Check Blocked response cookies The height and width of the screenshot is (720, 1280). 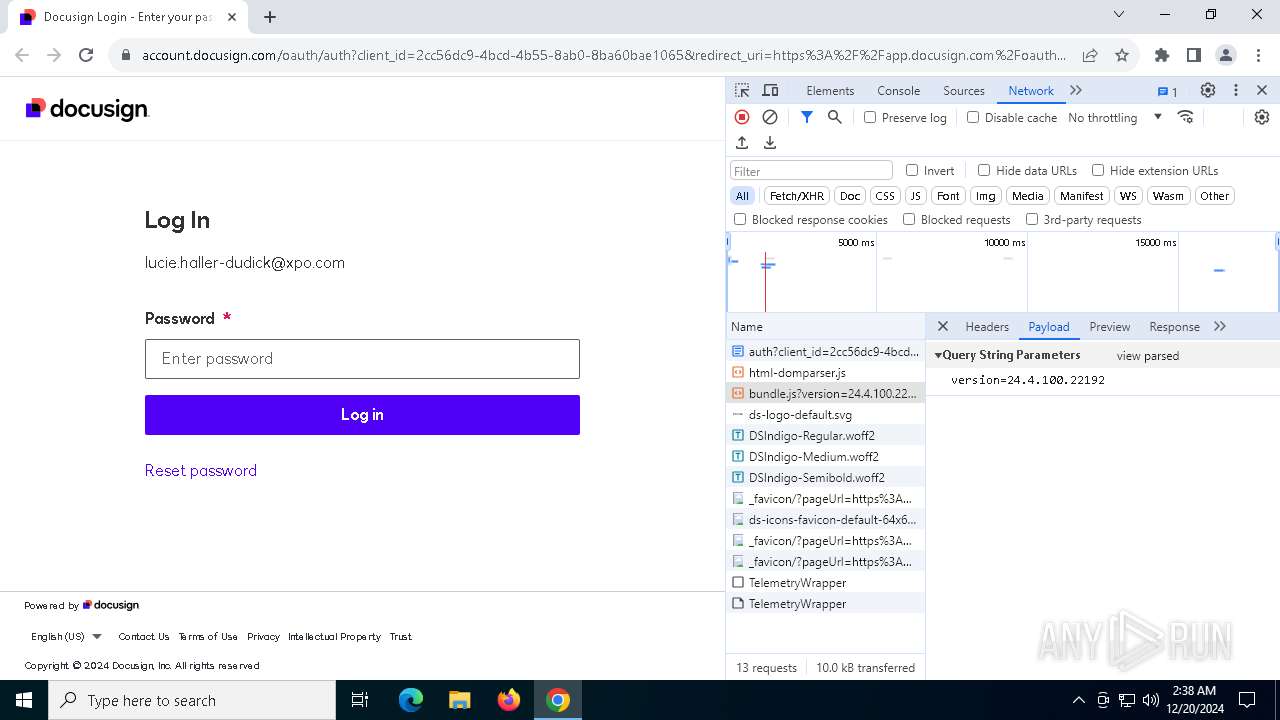coord(740,219)
